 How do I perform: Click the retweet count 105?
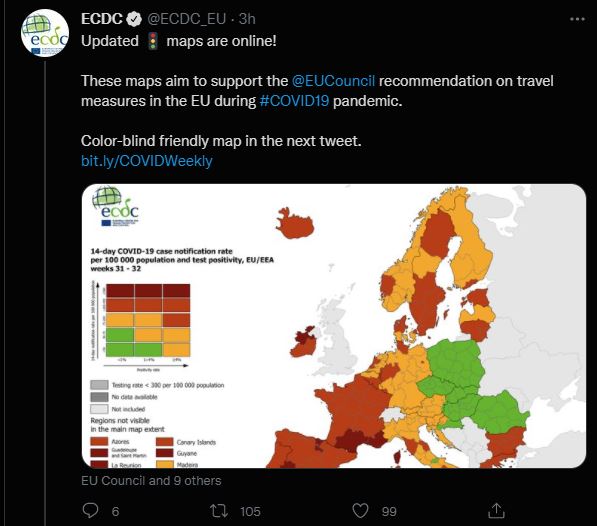(250, 512)
